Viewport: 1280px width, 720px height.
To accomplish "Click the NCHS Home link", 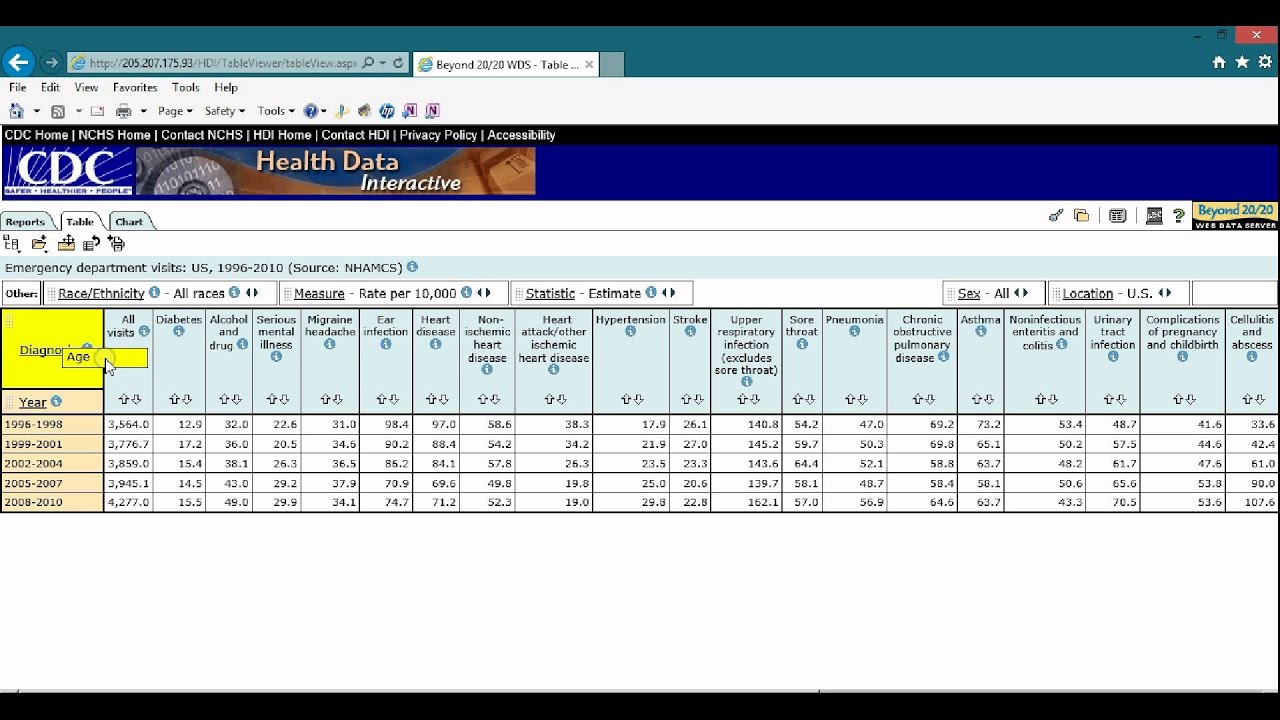I will tap(114, 135).
